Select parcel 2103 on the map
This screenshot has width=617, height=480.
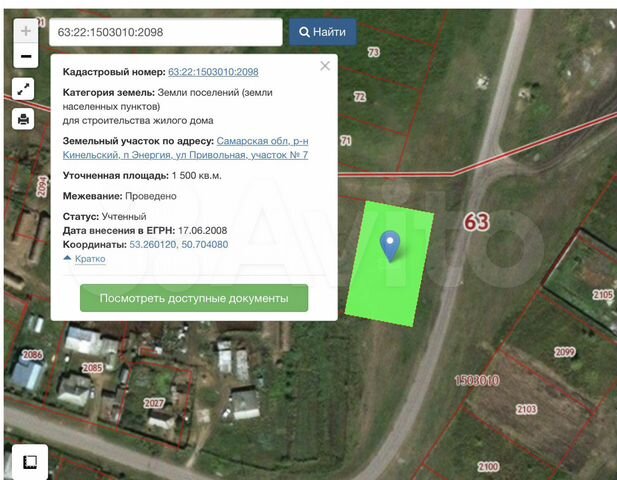[526, 410]
